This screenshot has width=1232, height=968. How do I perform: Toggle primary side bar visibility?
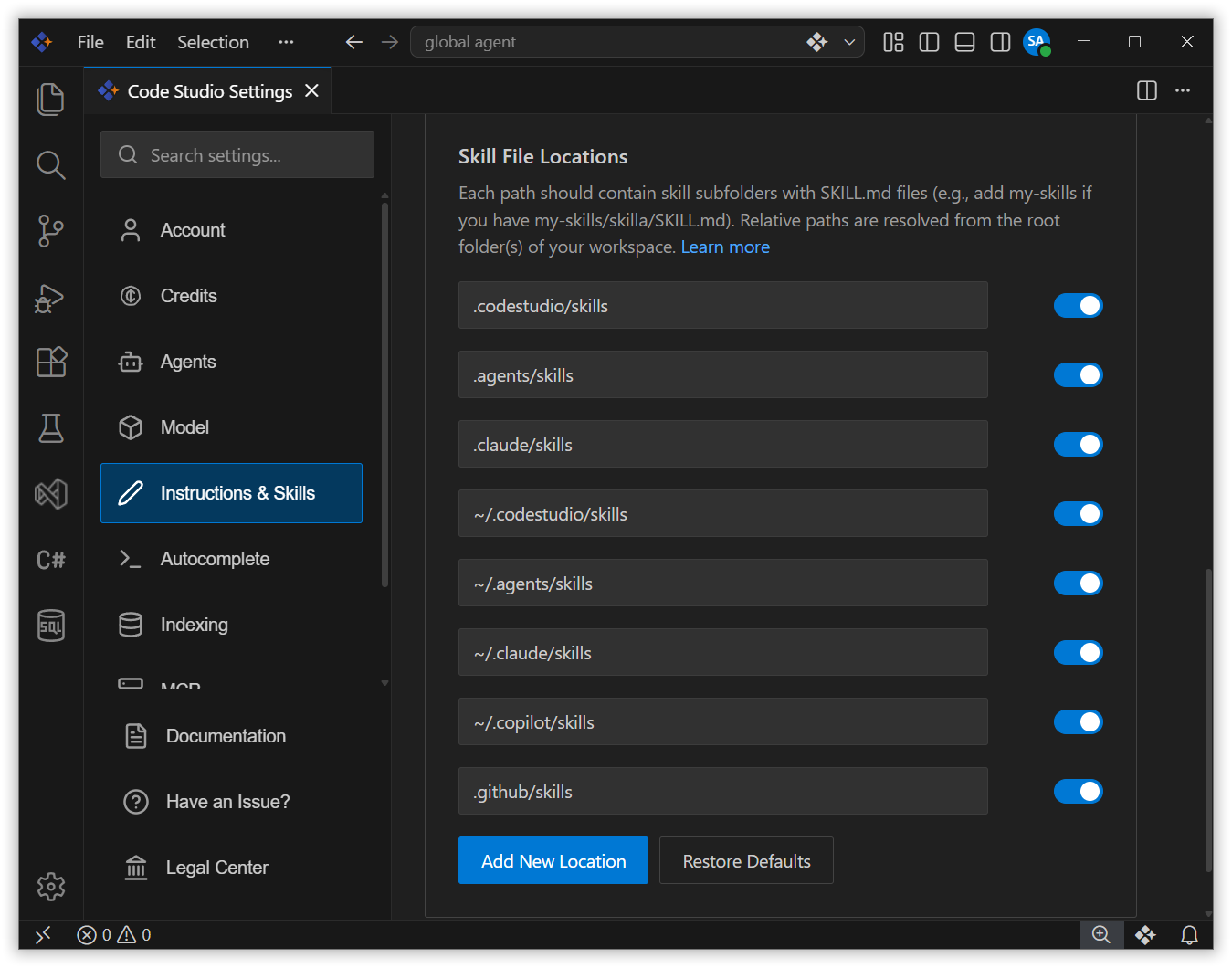click(929, 42)
